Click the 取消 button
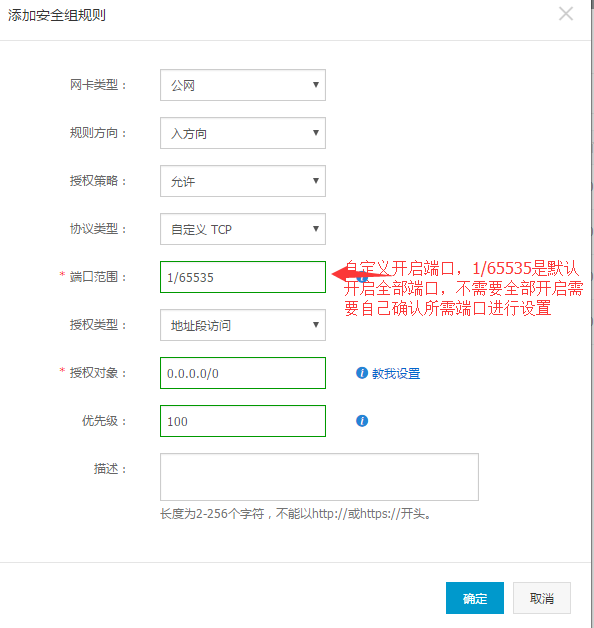 (542, 598)
